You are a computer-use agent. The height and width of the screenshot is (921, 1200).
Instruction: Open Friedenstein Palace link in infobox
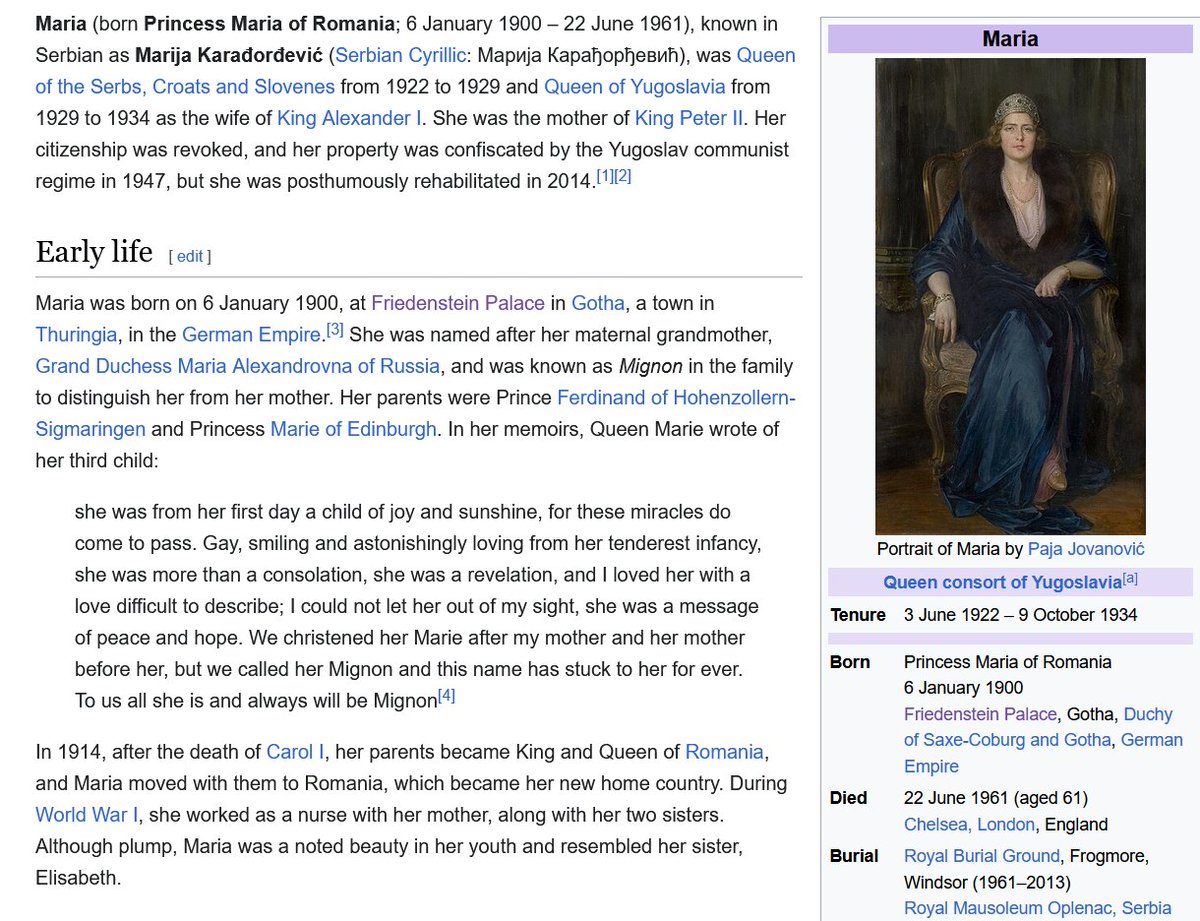pyautogui.click(x=980, y=714)
